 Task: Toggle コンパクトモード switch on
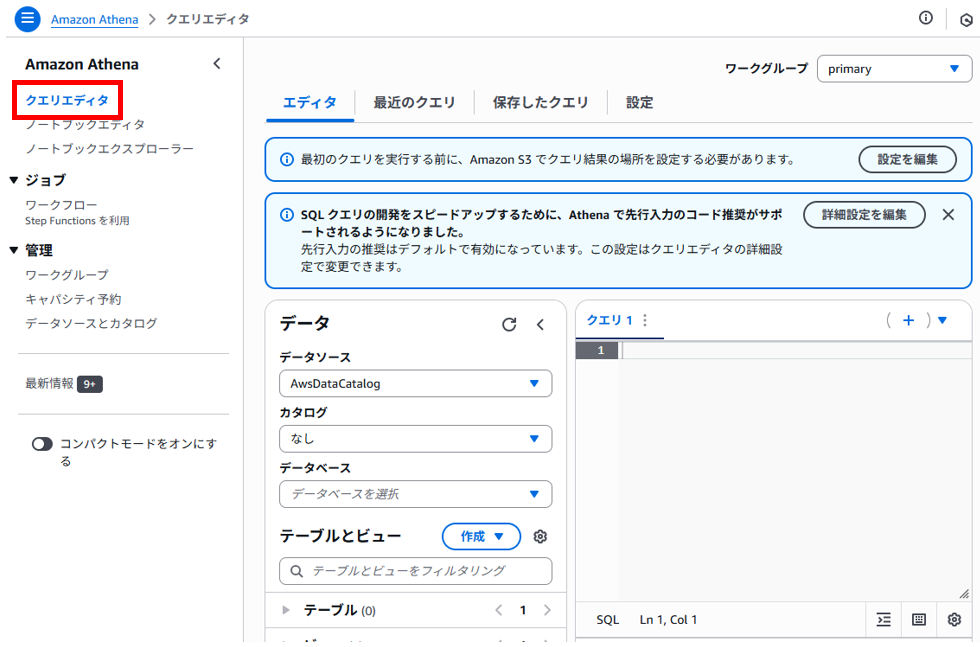click(x=42, y=444)
